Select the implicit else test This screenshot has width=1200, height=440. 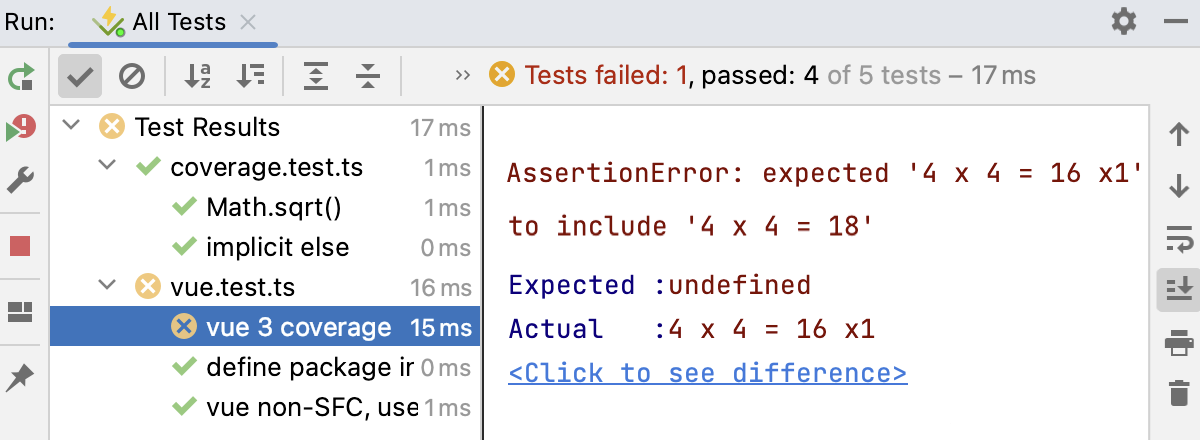[x=277, y=247]
